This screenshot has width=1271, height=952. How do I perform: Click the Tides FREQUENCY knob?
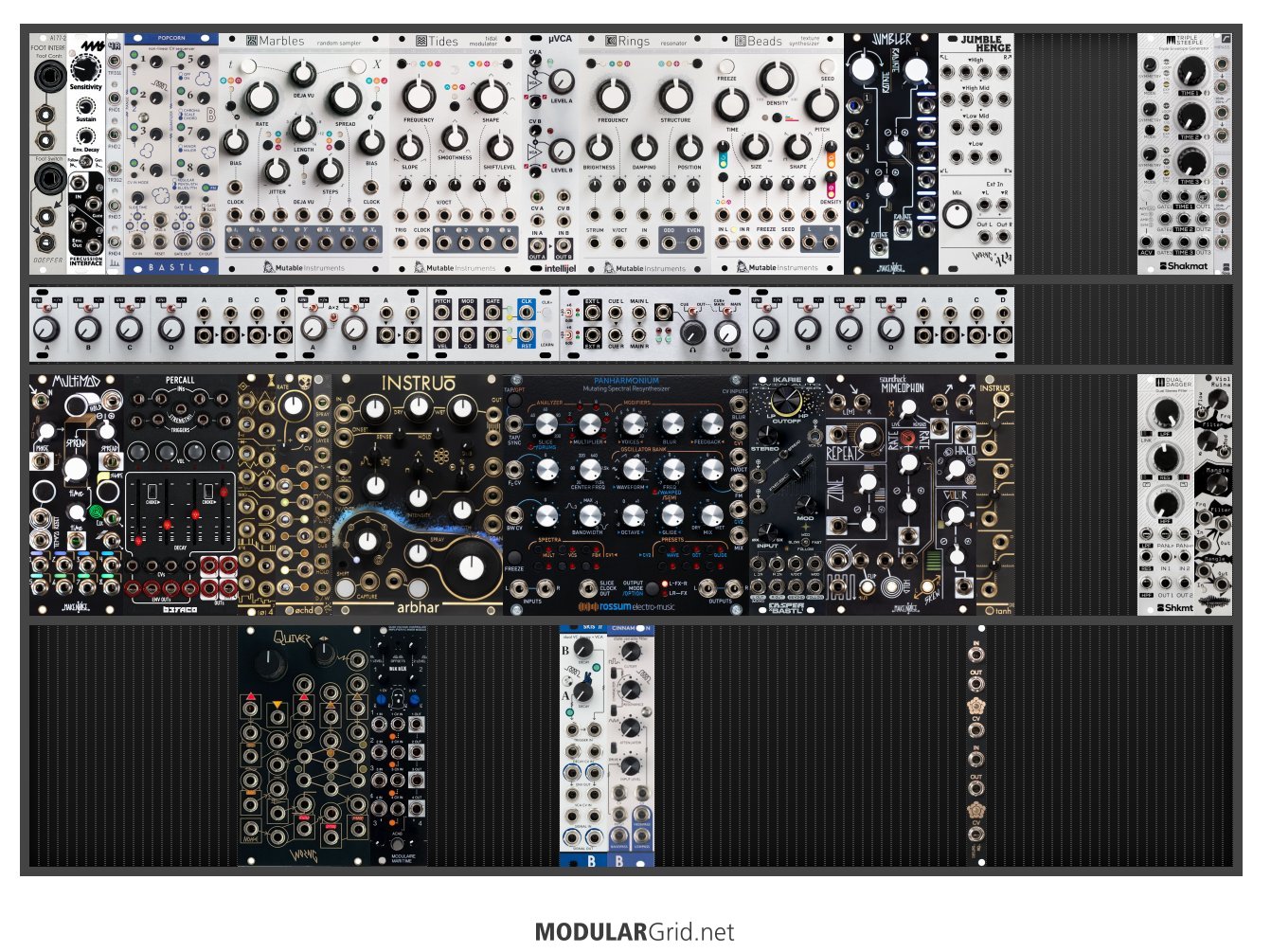[419, 96]
